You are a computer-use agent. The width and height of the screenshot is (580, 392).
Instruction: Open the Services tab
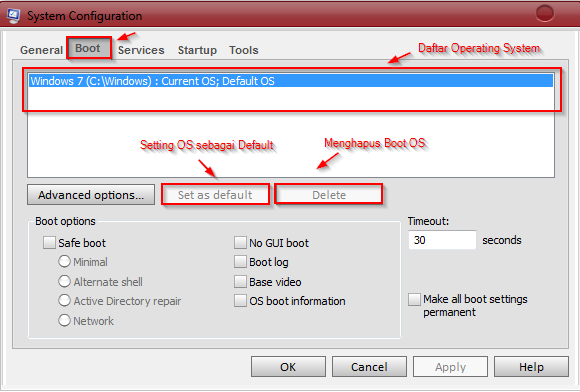(141, 50)
